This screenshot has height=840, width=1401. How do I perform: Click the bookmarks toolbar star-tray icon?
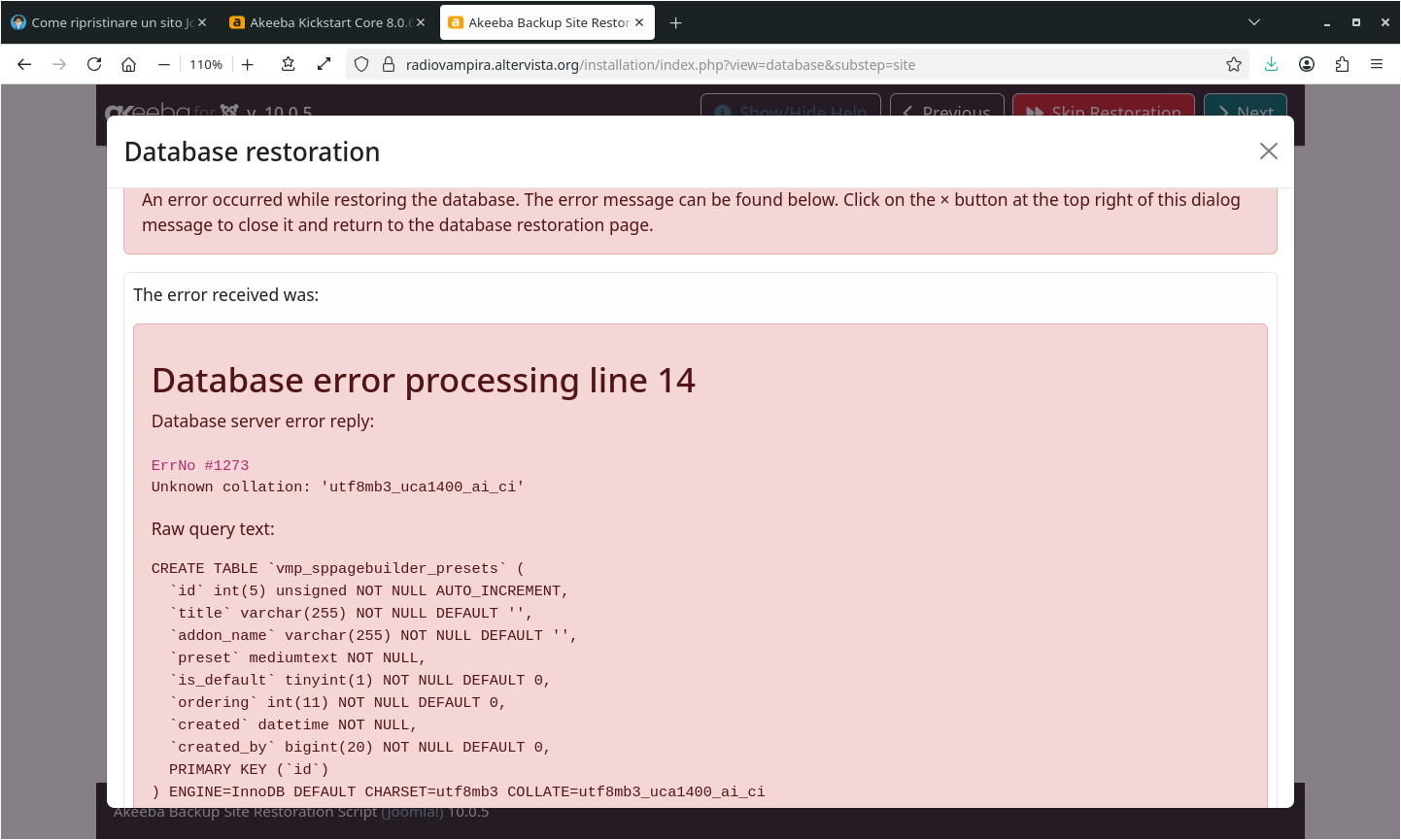[288, 64]
